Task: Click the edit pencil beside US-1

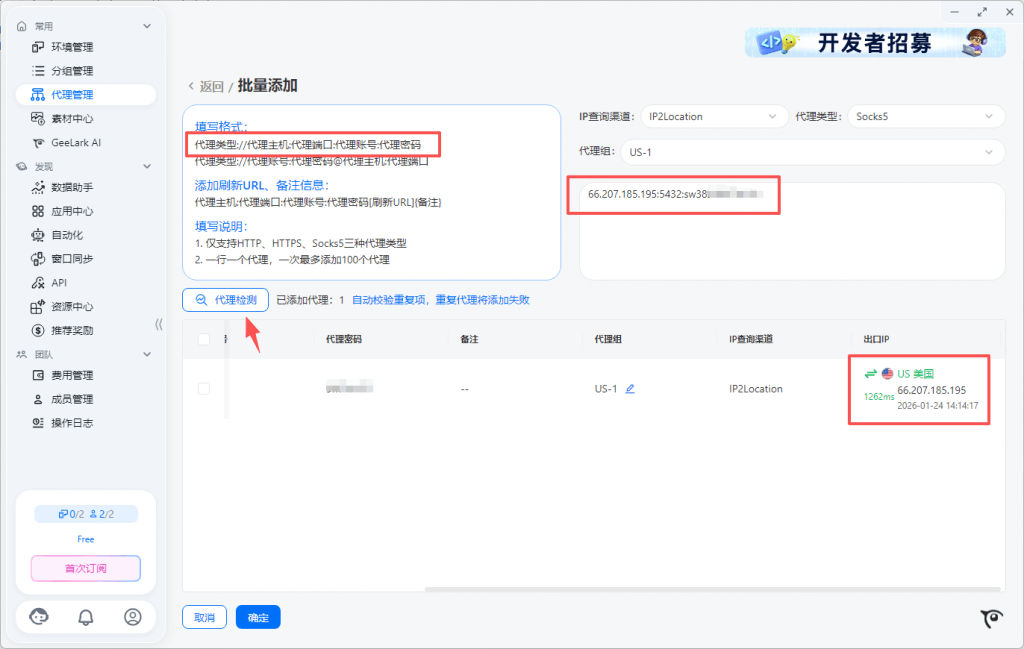Action: tap(630, 389)
